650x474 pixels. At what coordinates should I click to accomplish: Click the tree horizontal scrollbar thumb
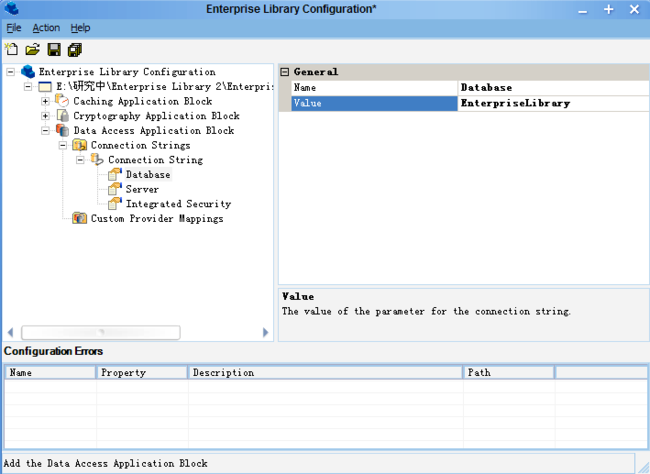coord(101,332)
